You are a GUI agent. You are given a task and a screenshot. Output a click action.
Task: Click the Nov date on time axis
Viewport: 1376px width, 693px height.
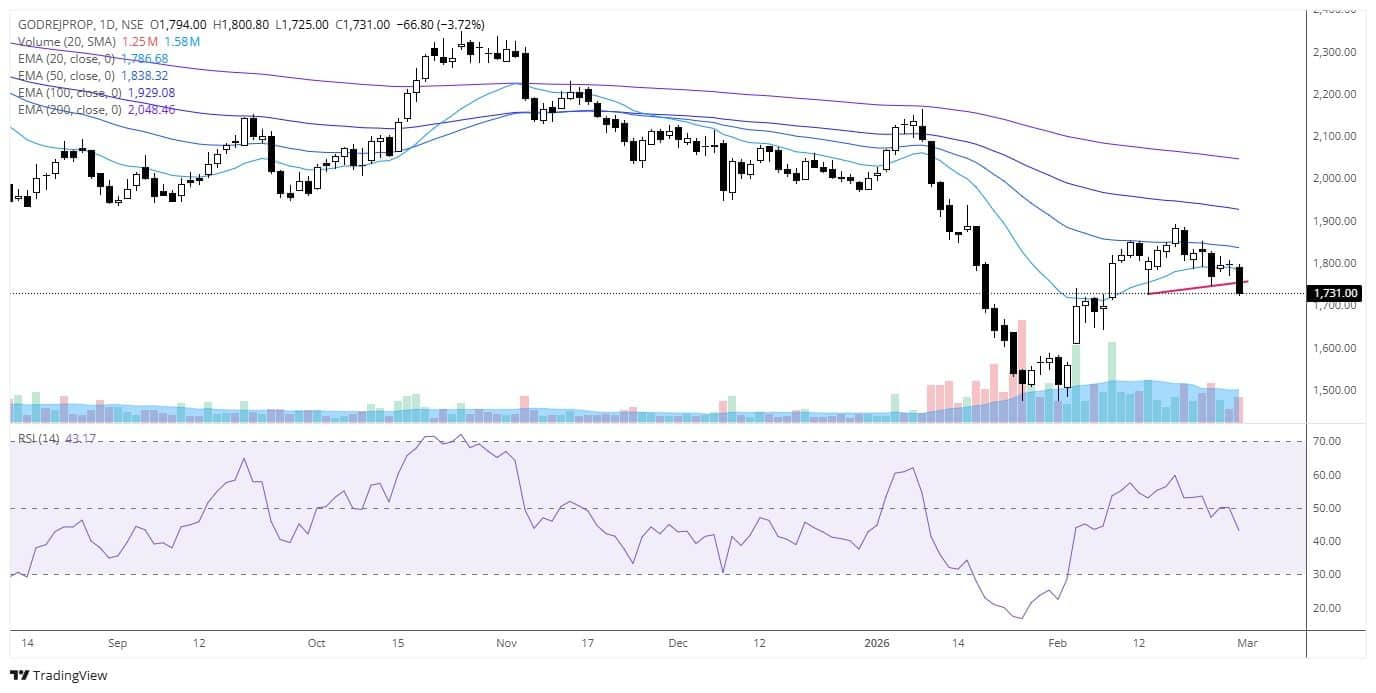[x=506, y=643]
